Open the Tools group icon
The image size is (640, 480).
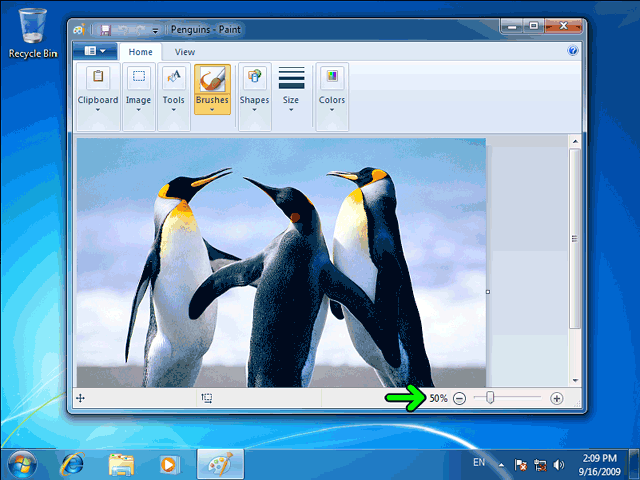pyautogui.click(x=173, y=77)
